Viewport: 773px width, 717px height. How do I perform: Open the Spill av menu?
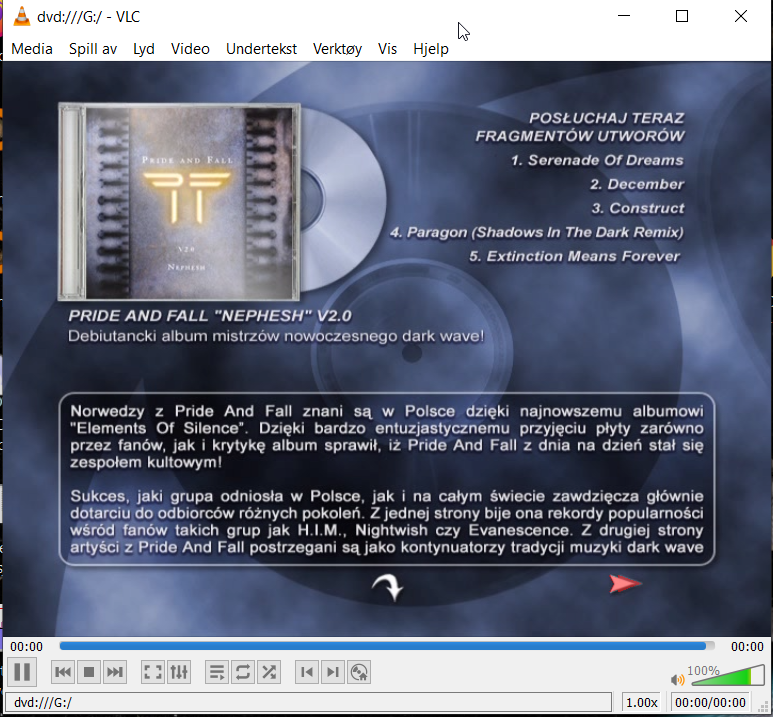pyautogui.click(x=93, y=49)
